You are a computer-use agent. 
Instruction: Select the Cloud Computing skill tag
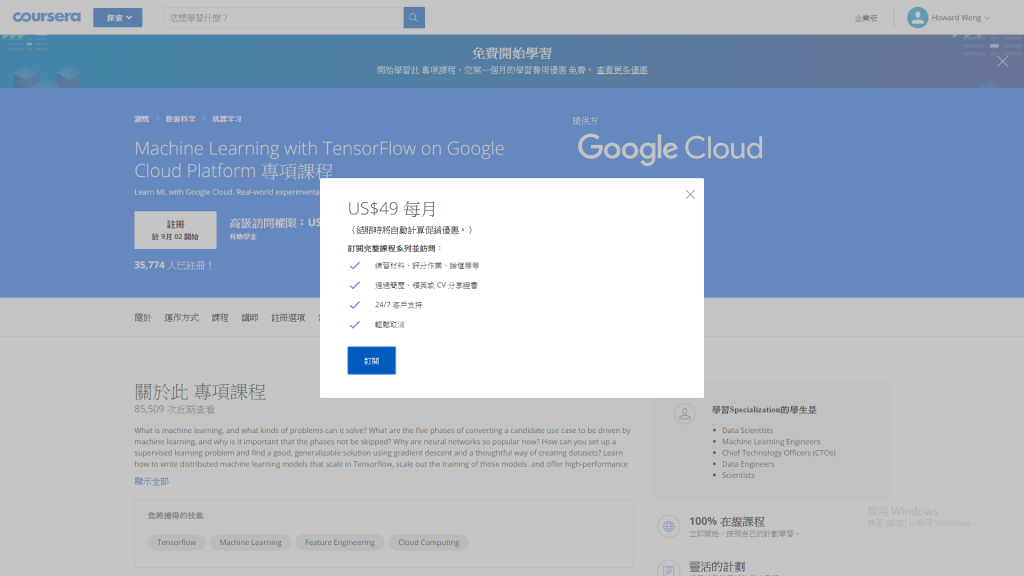tap(428, 542)
